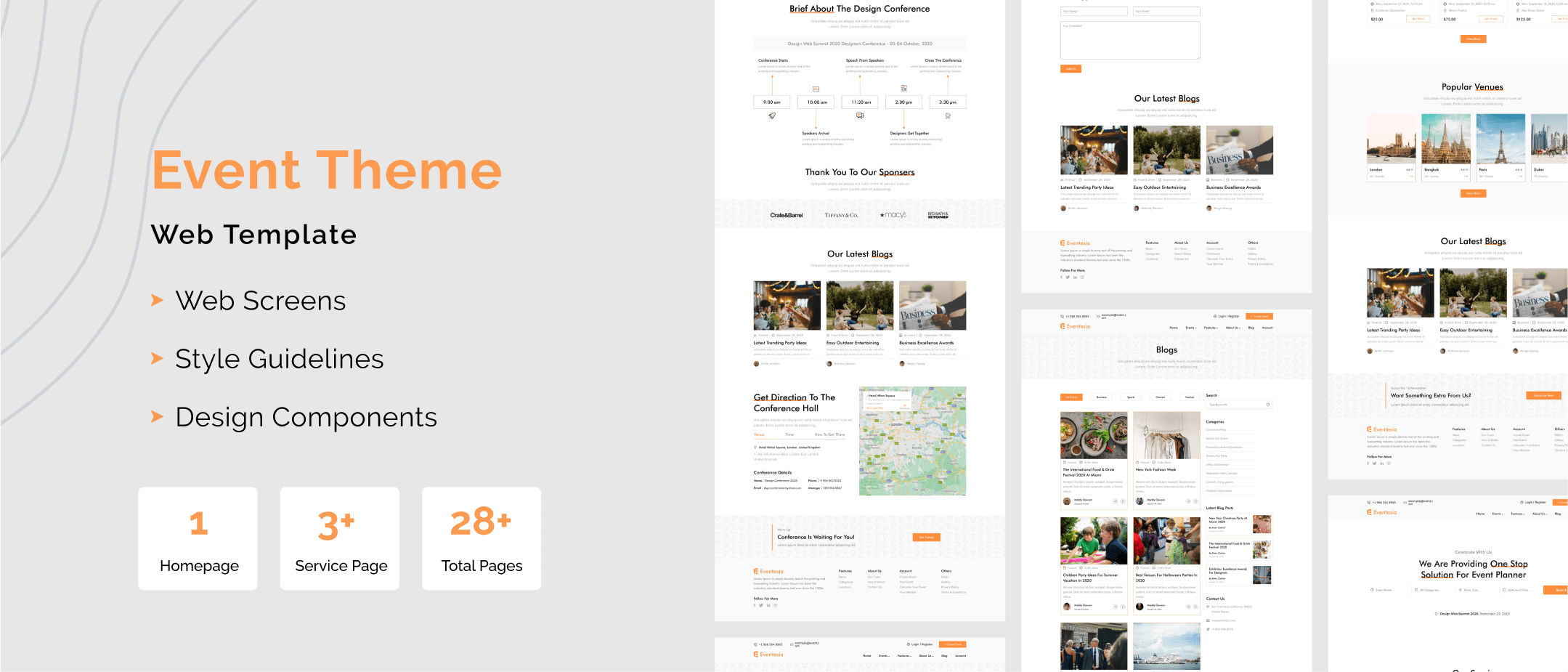Click Maddy Dawson avatar on Food & Drink card
Viewport: 1568px width, 672px height.
coord(1067,501)
